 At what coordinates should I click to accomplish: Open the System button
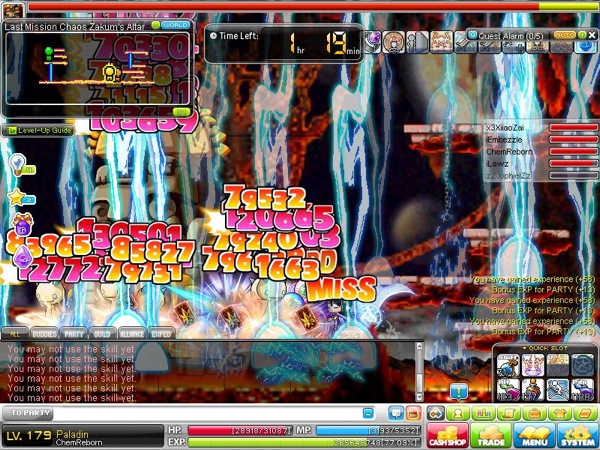pyautogui.click(x=577, y=435)
